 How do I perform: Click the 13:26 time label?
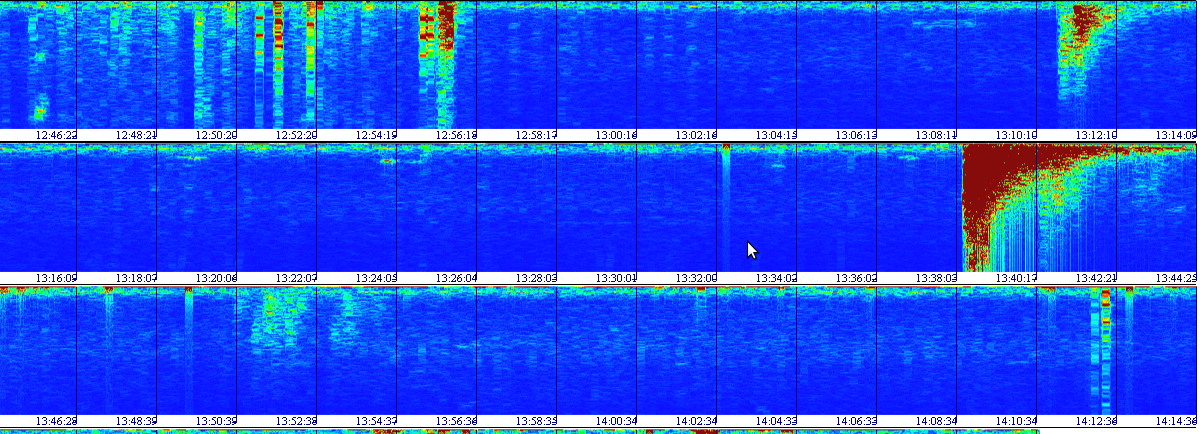coord(456,278)
